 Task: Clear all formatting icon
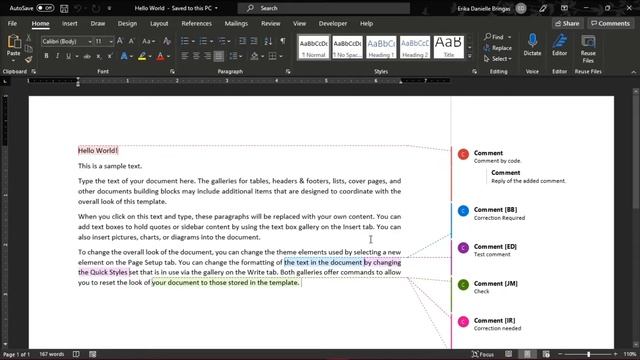coord(167,41)
